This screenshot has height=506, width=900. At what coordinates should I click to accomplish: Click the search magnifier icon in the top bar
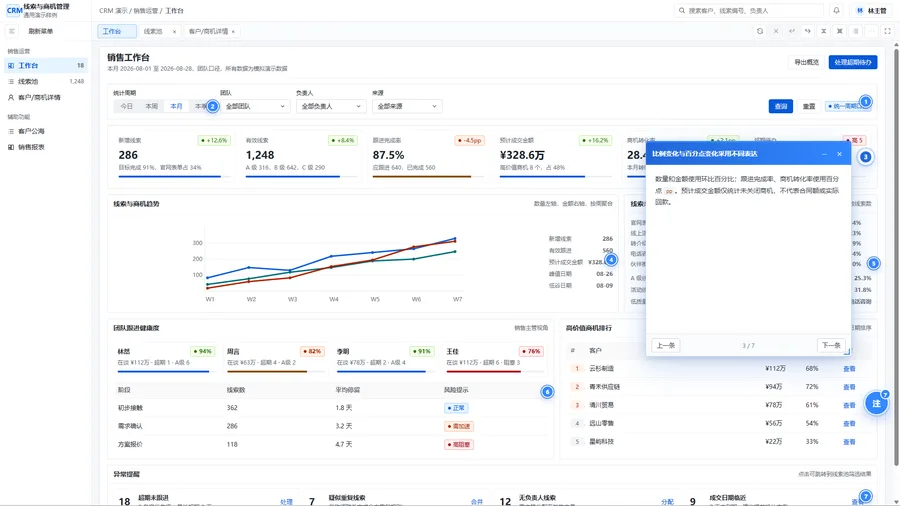[x=682, y=10]
